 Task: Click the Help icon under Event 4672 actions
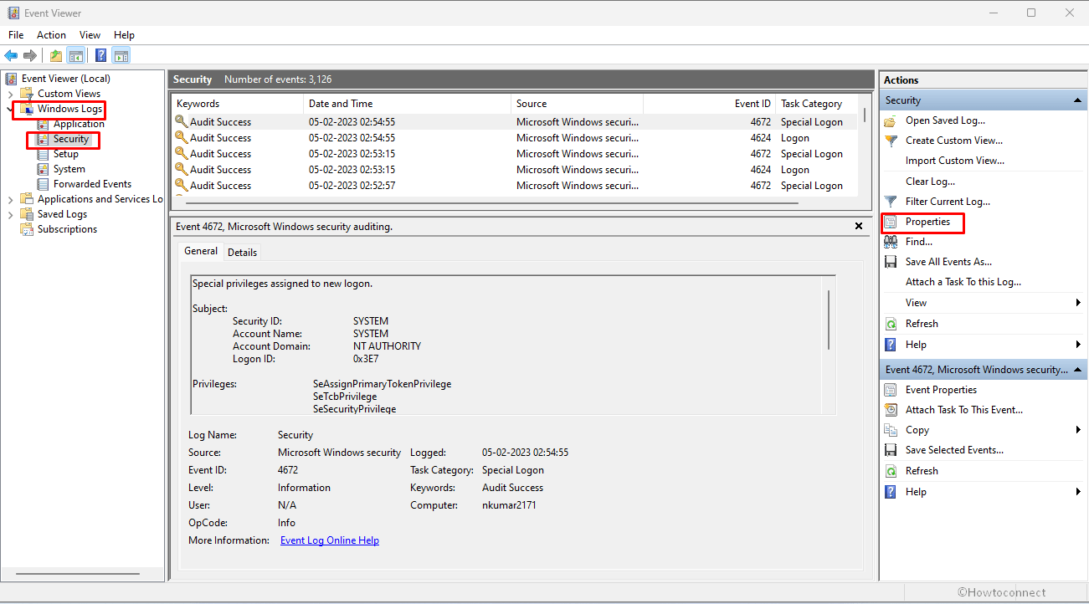coord(890,492)
